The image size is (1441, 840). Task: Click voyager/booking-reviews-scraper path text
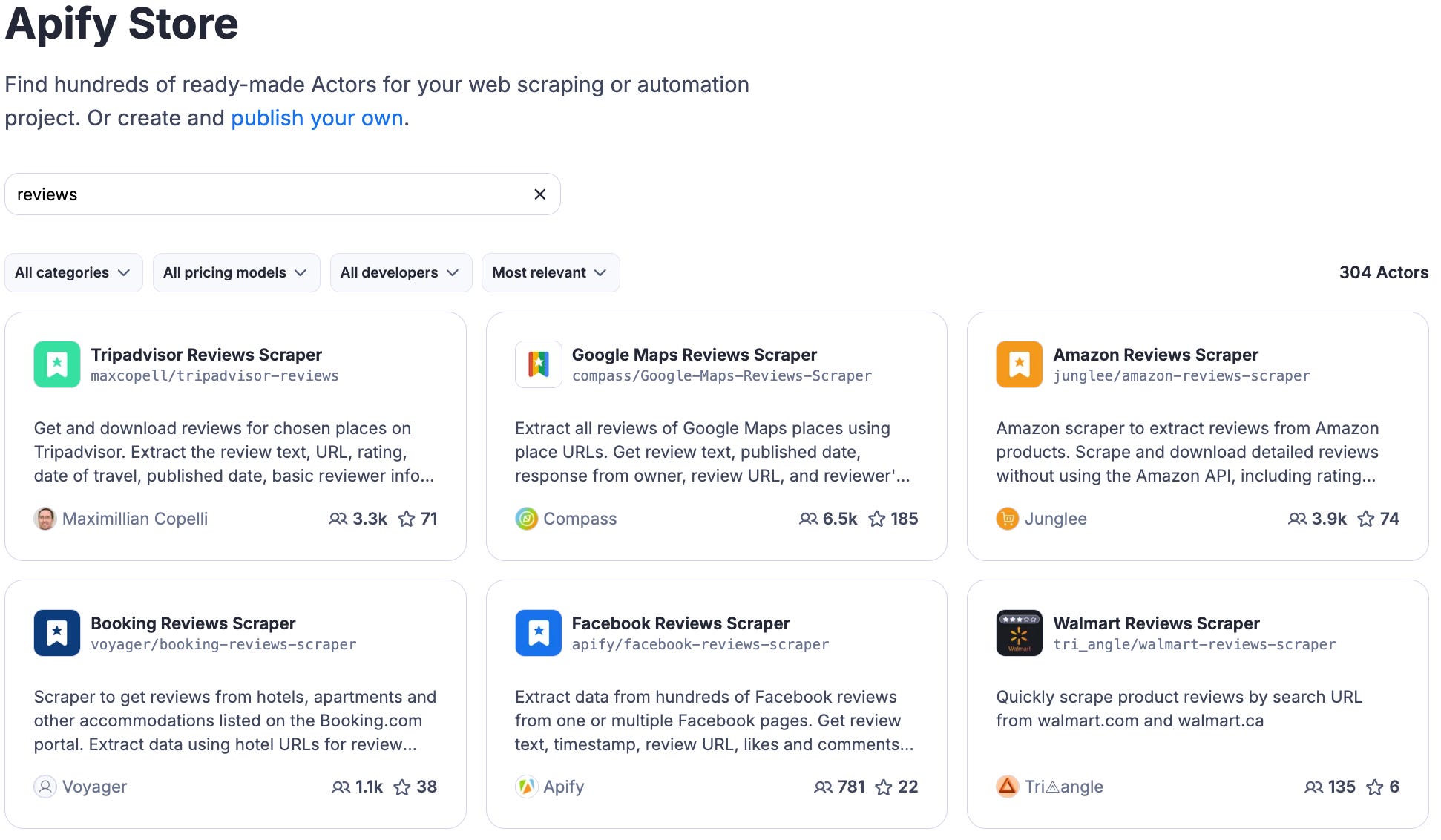(x=223, y=645)
